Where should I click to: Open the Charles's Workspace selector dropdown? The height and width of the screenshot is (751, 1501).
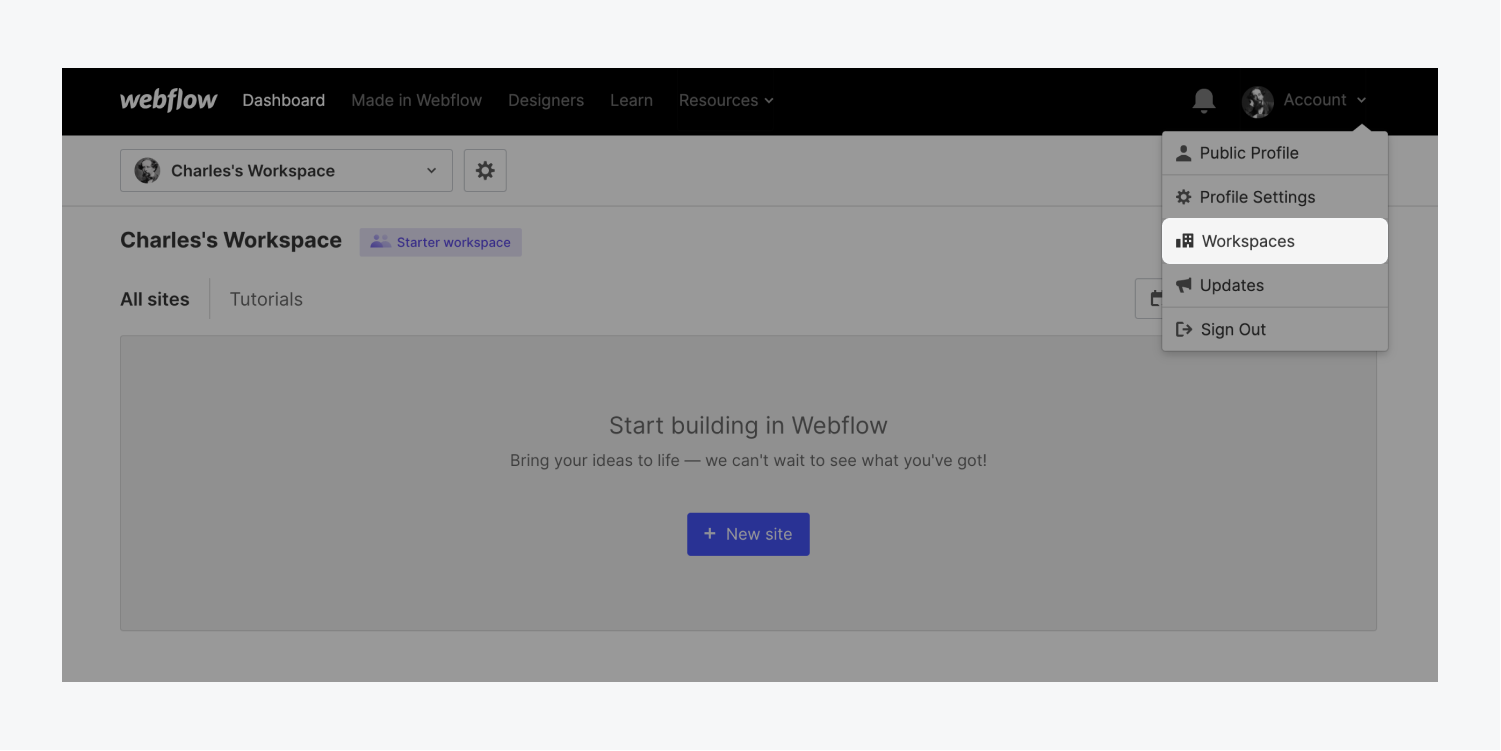click(x=286, y=171)
